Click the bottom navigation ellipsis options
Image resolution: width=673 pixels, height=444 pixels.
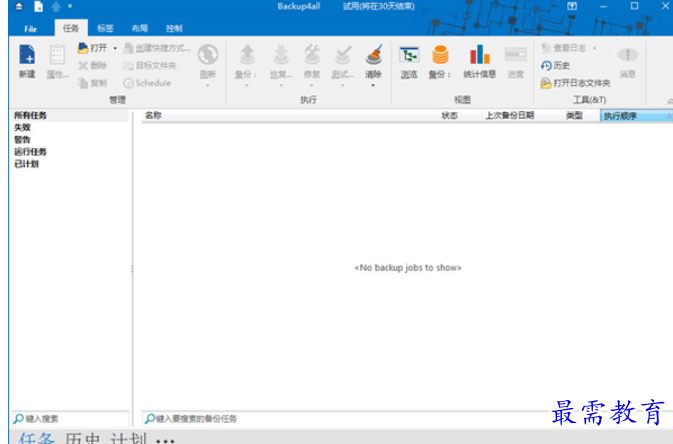[165, 440]
